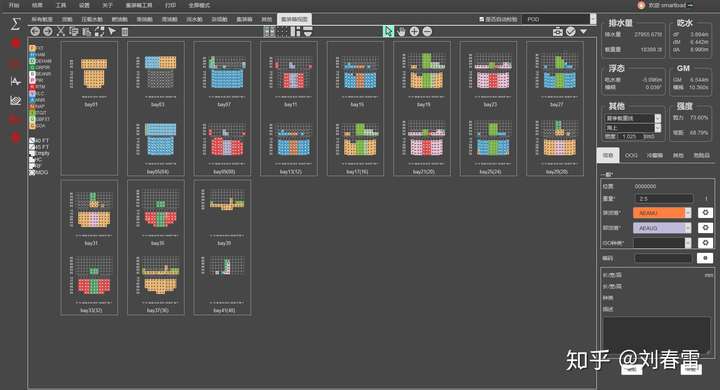The height and width of the screenshot is (390, 720).
Task: Click the back arrow circle toolbar icon
Action: 35,31
